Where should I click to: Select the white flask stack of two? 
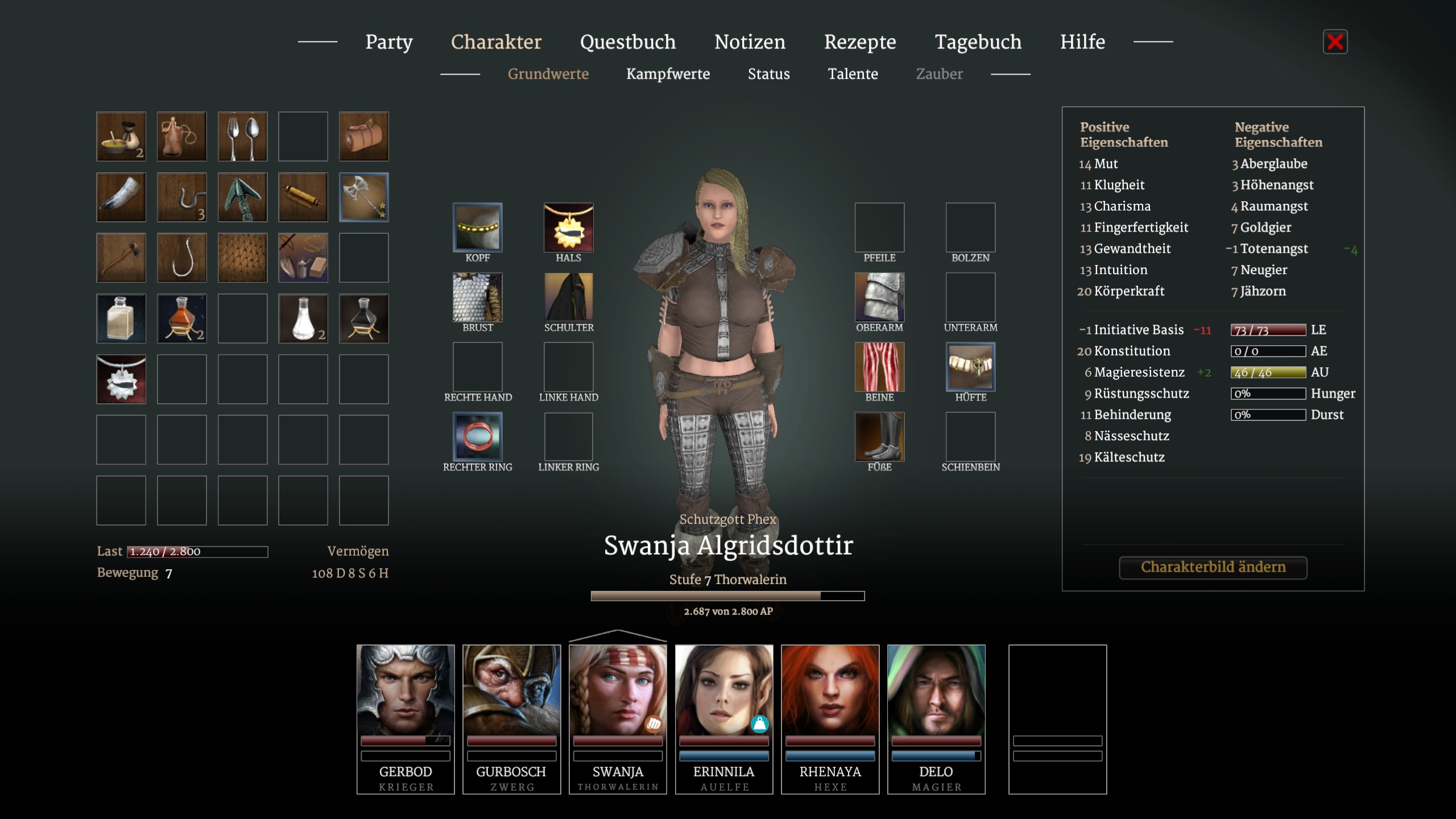coord(303,318)
